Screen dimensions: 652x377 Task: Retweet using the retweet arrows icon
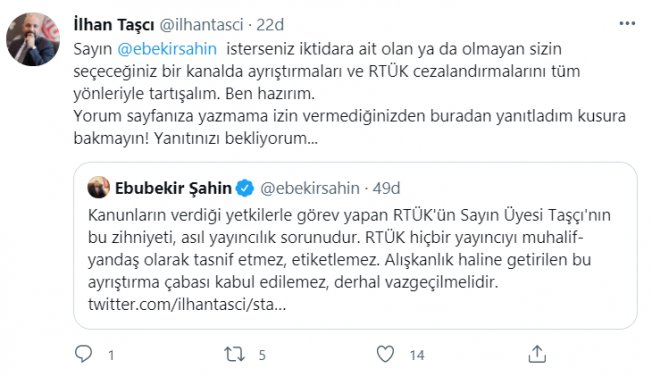click(x=234, y=354)
